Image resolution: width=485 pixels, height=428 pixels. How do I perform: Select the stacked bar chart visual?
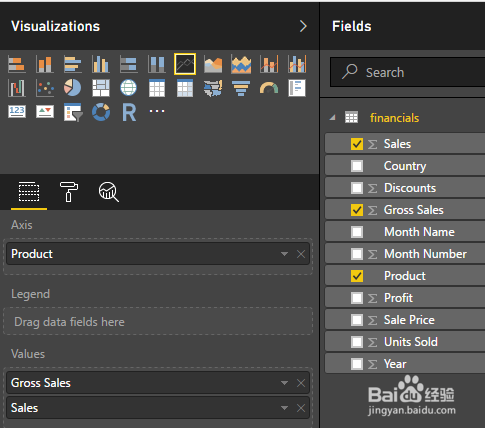click(17, 64)
